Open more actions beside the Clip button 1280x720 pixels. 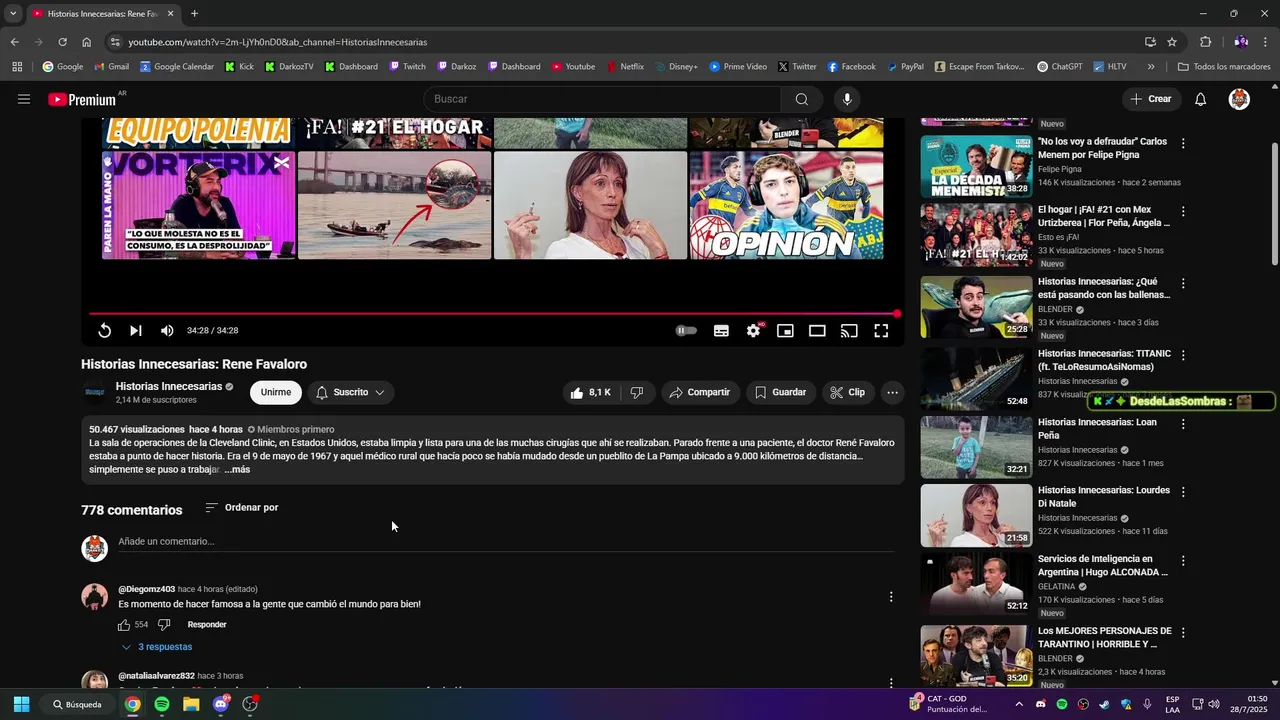point(892,393)
